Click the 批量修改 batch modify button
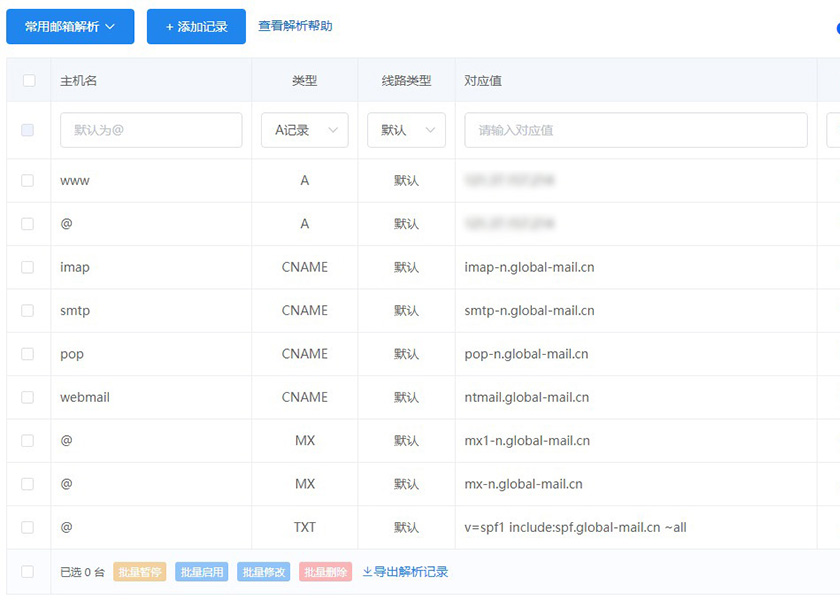The width and height of the screenshot is (840, 600). coord(263,571)
